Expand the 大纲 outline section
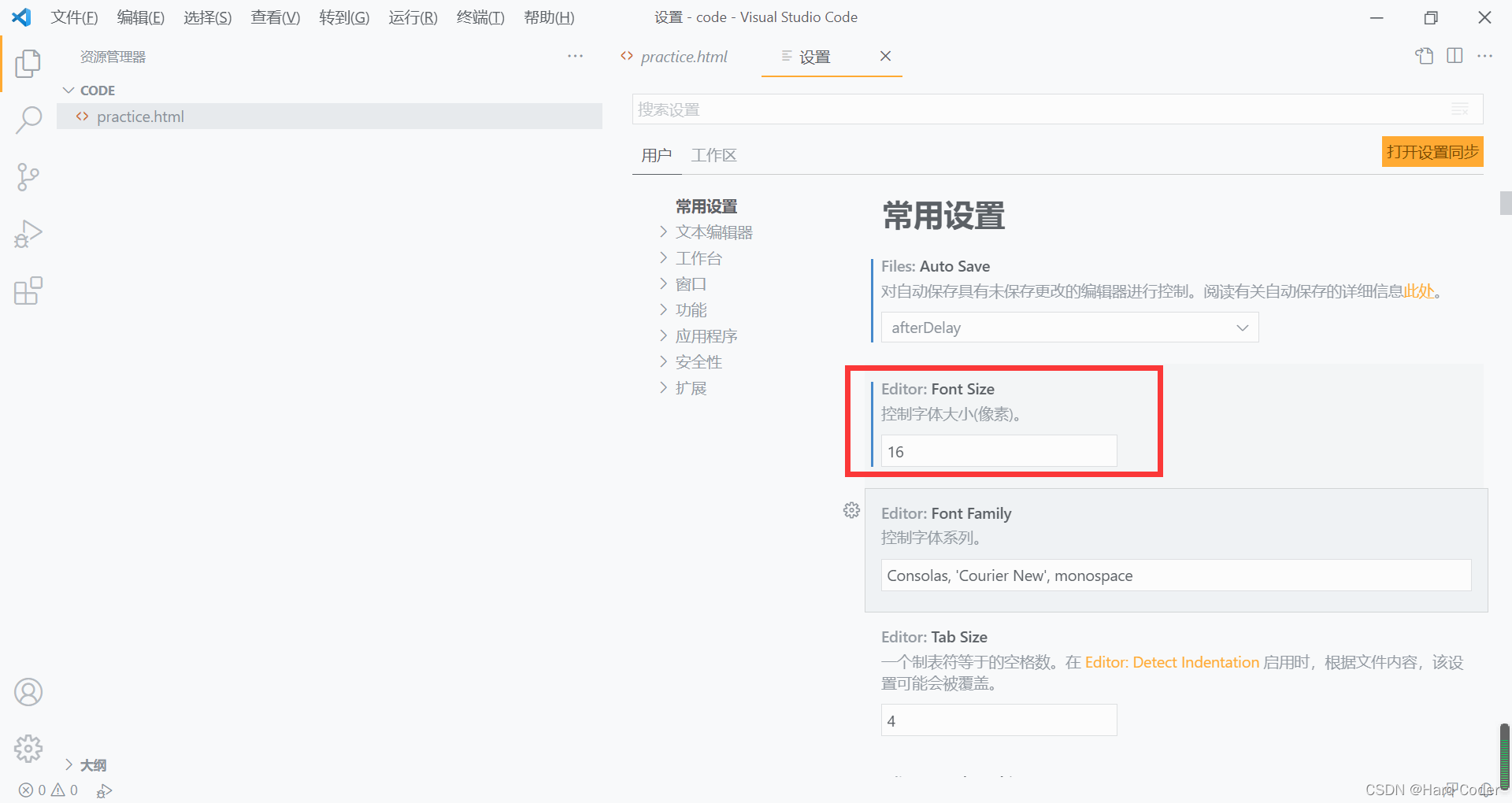Screen dimensions: 1512x803 click(x=86, y=764)
